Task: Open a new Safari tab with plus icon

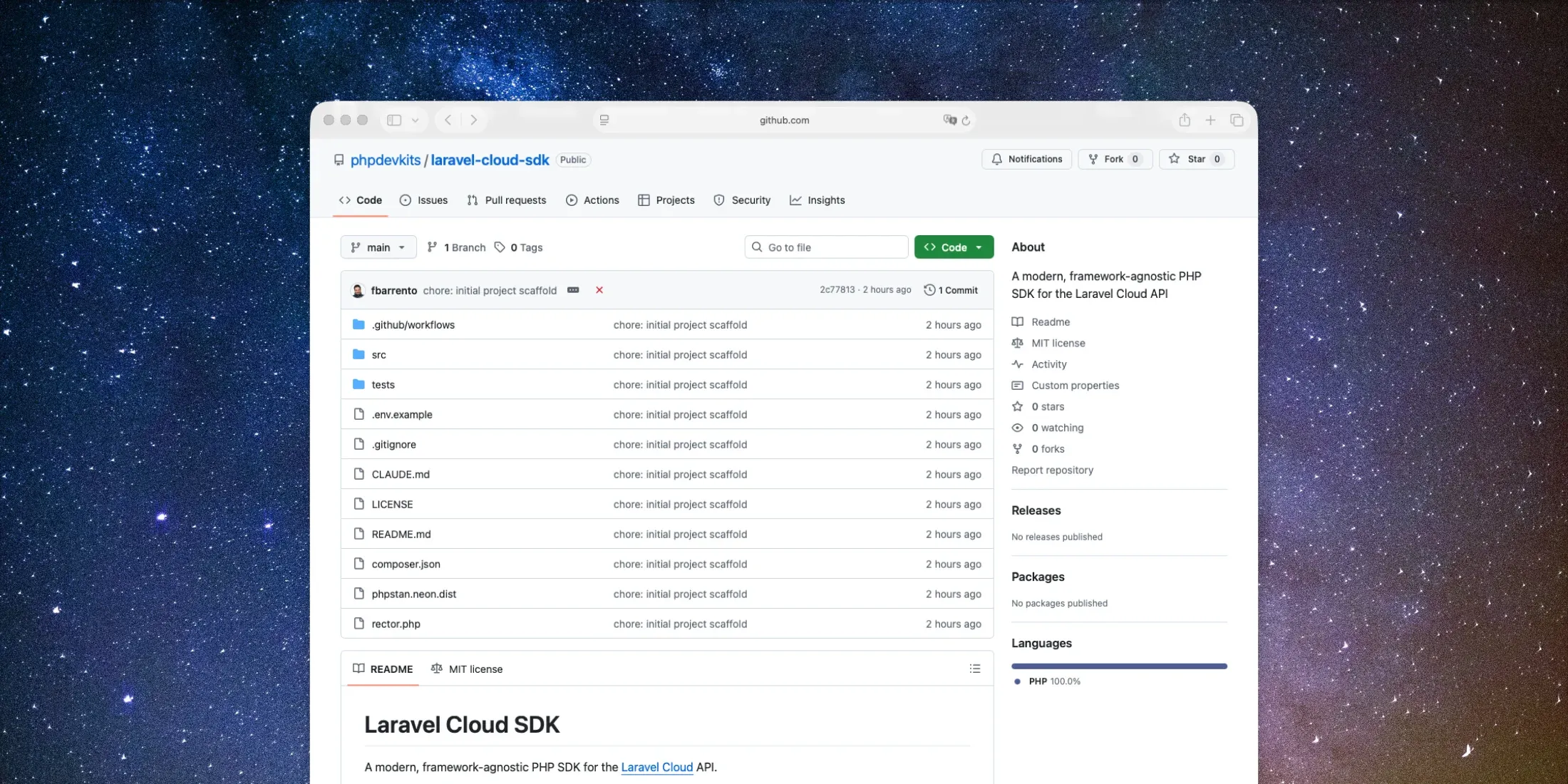Action: [x=1210, y=120]
